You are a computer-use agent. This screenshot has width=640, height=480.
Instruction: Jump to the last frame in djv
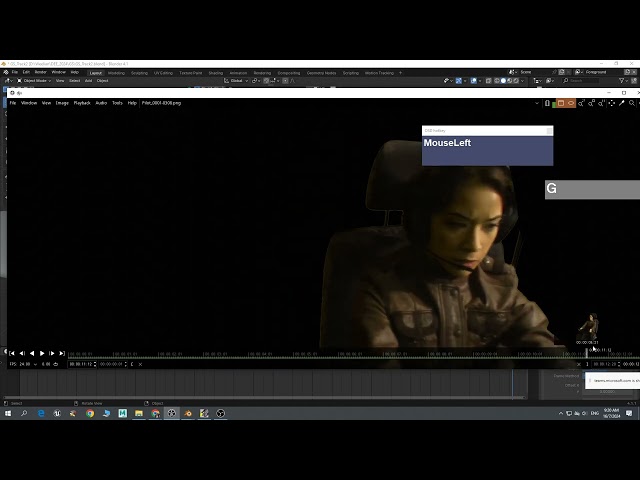62,353
